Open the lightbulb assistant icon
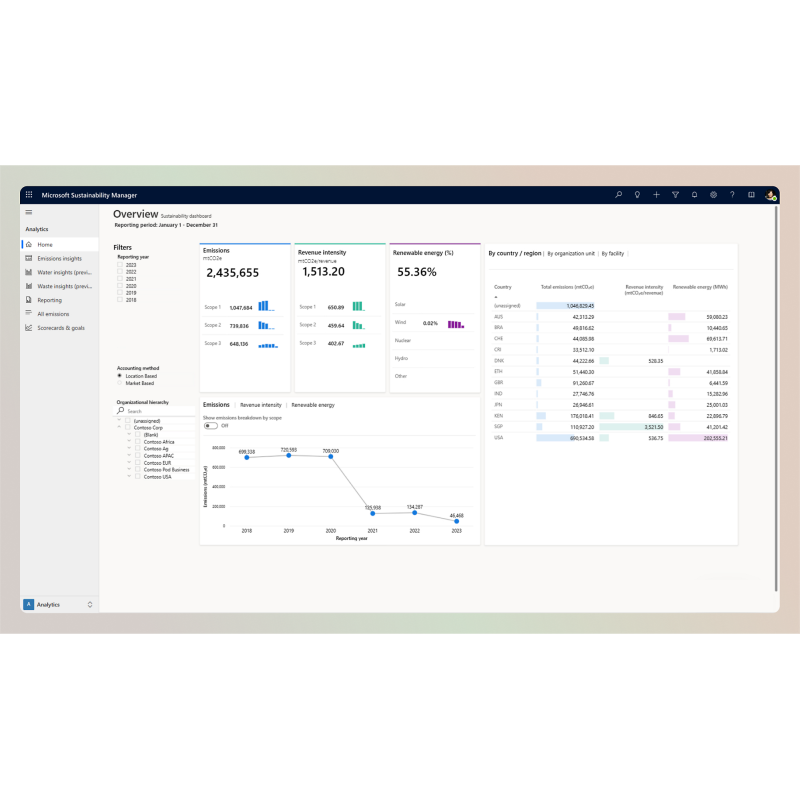 click(x=637, y=194)
